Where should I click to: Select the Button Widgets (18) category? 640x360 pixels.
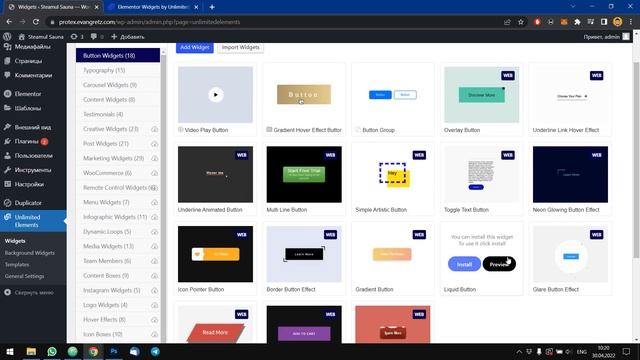point(118,56)
